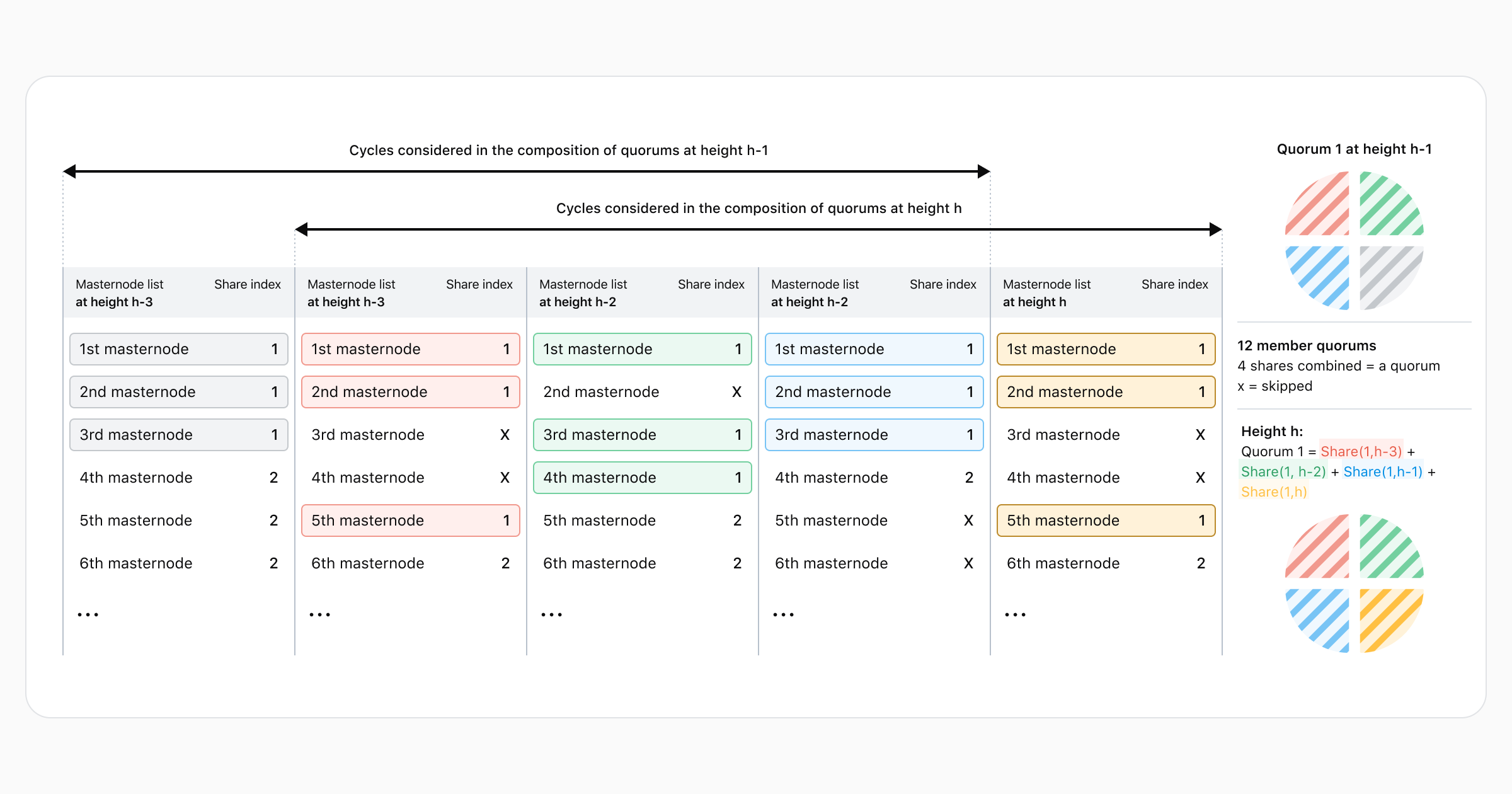Click the green Share(1, h-2) highlighted swatch
This screenshot has height=794, width=1512.
1283,471
